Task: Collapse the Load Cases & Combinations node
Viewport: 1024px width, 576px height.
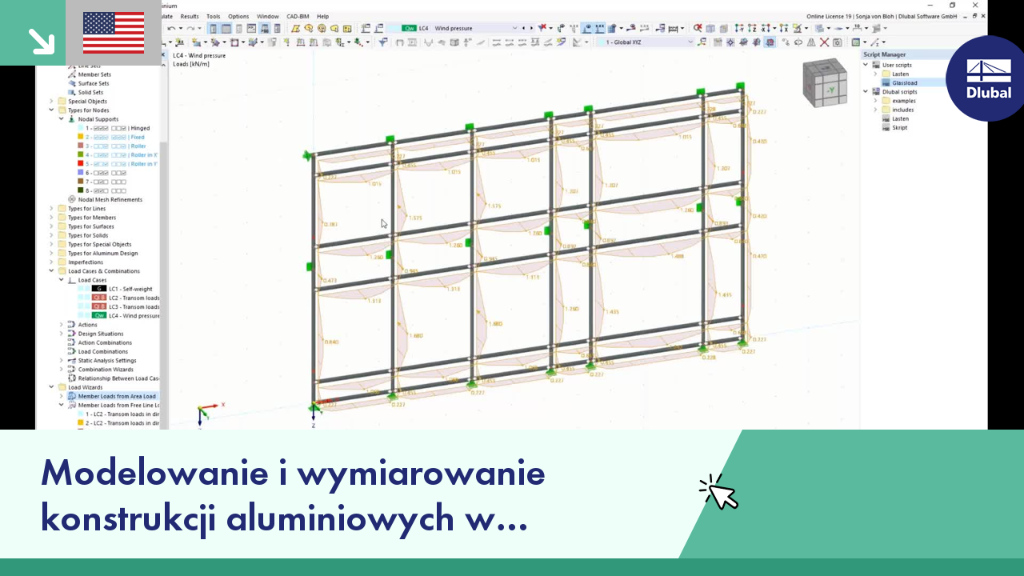Action: pos(52,271)
